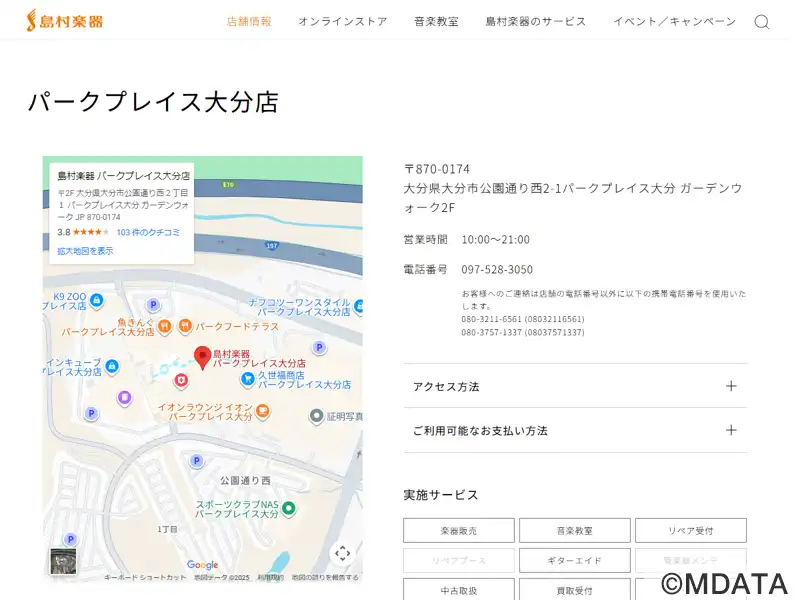Open the 店舗情報 menu item

click(x=249, y=22)
